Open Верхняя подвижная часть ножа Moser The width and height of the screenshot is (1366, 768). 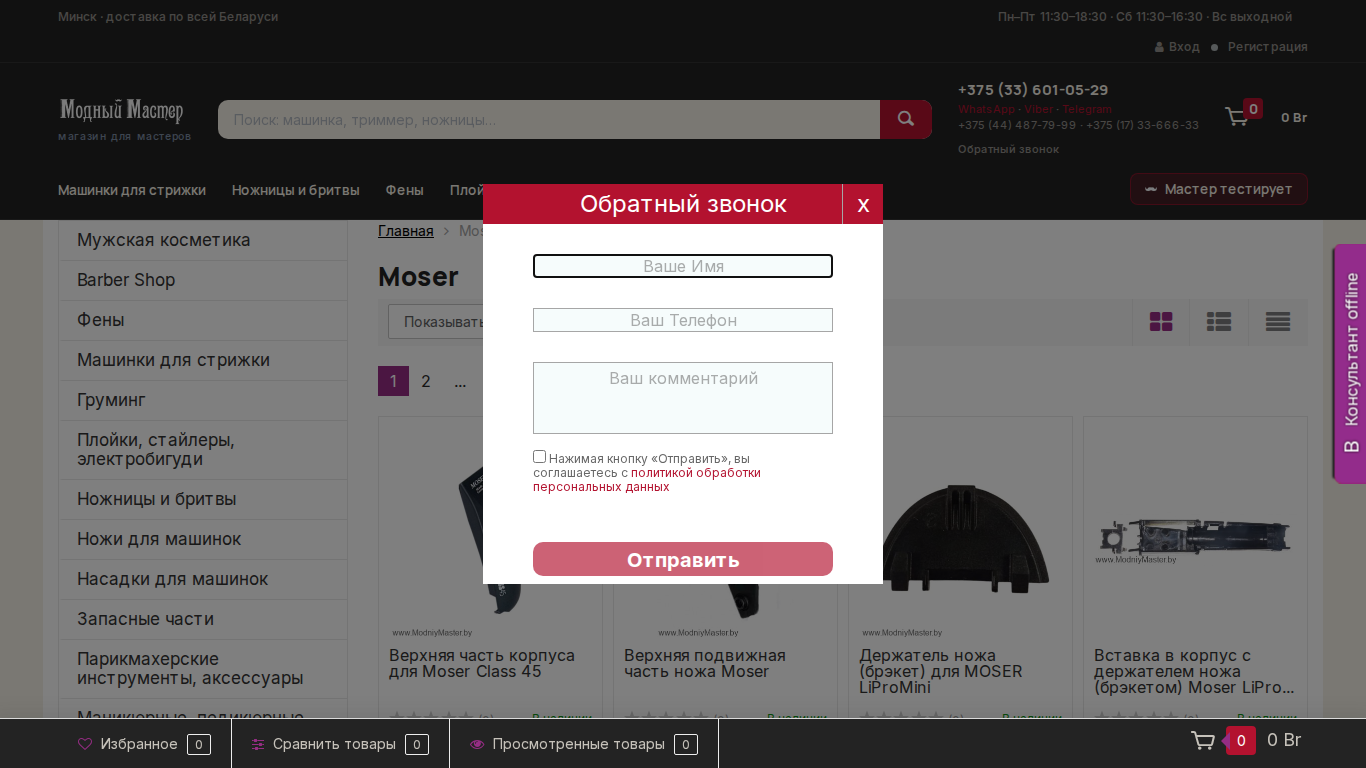click(705, 664)
